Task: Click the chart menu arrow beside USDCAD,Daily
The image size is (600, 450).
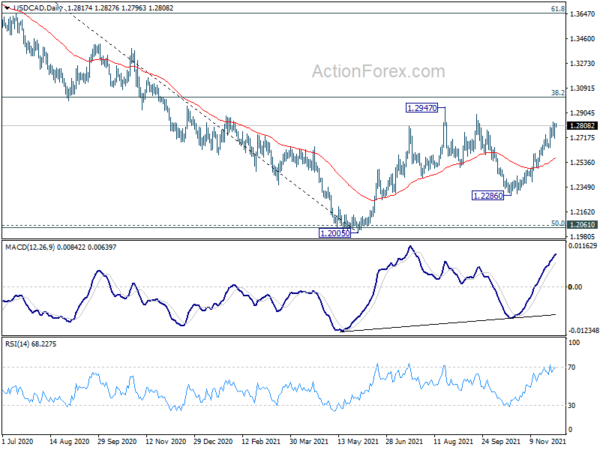Action: pyautogui.click(x=7, y=8)
